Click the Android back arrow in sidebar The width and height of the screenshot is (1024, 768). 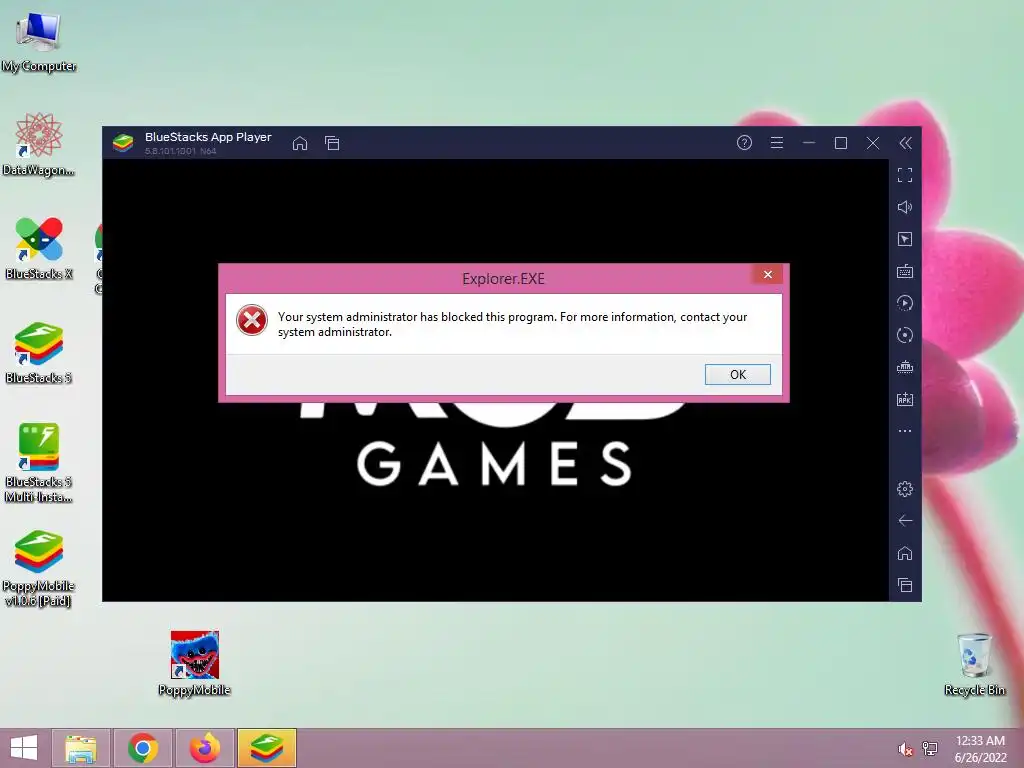click(904, 520)
